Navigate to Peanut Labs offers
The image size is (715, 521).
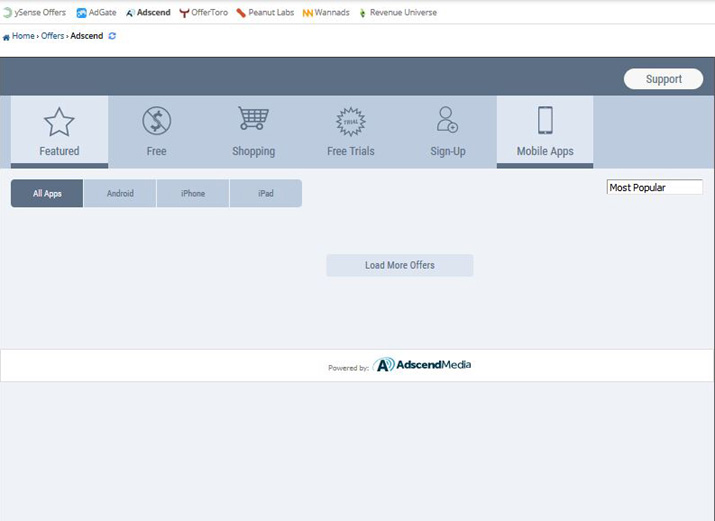(x=266, y=13)
